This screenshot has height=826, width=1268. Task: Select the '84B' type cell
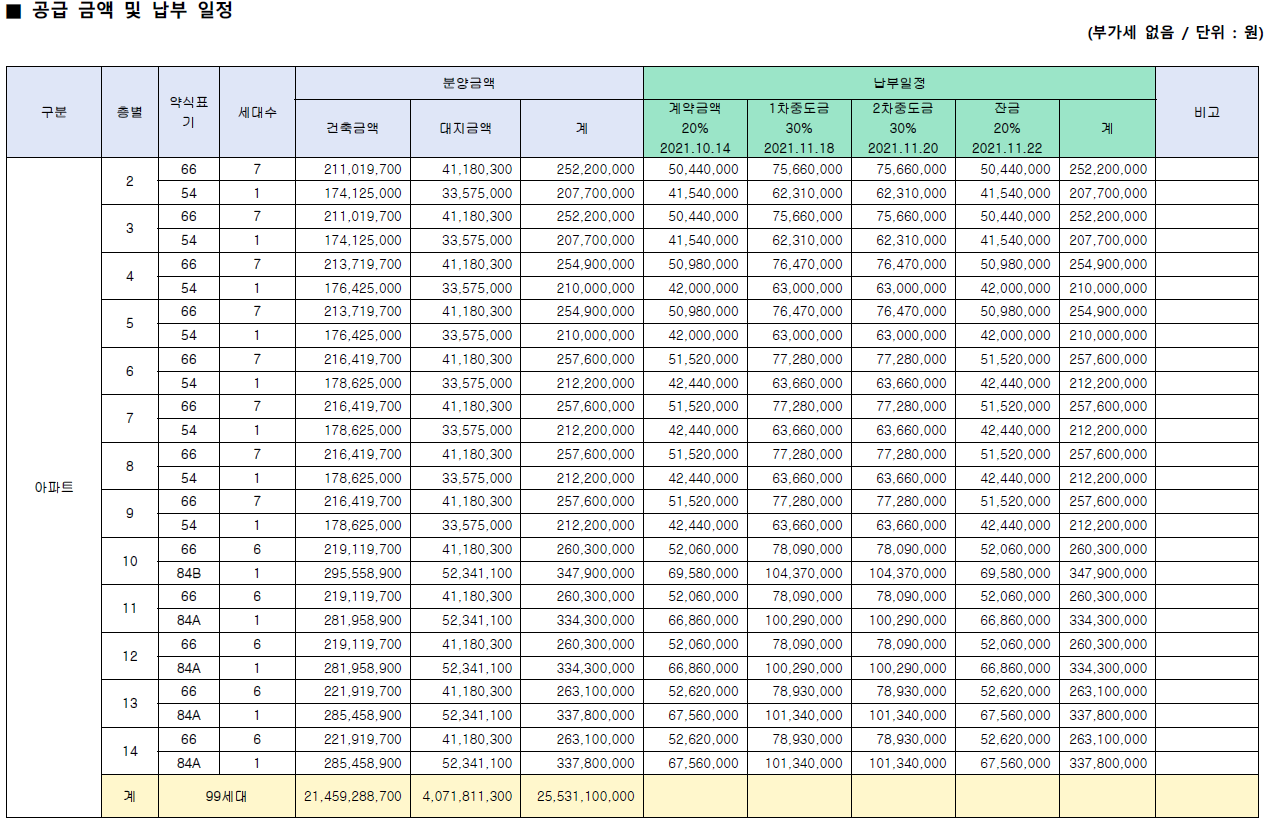tap(189, 573)
